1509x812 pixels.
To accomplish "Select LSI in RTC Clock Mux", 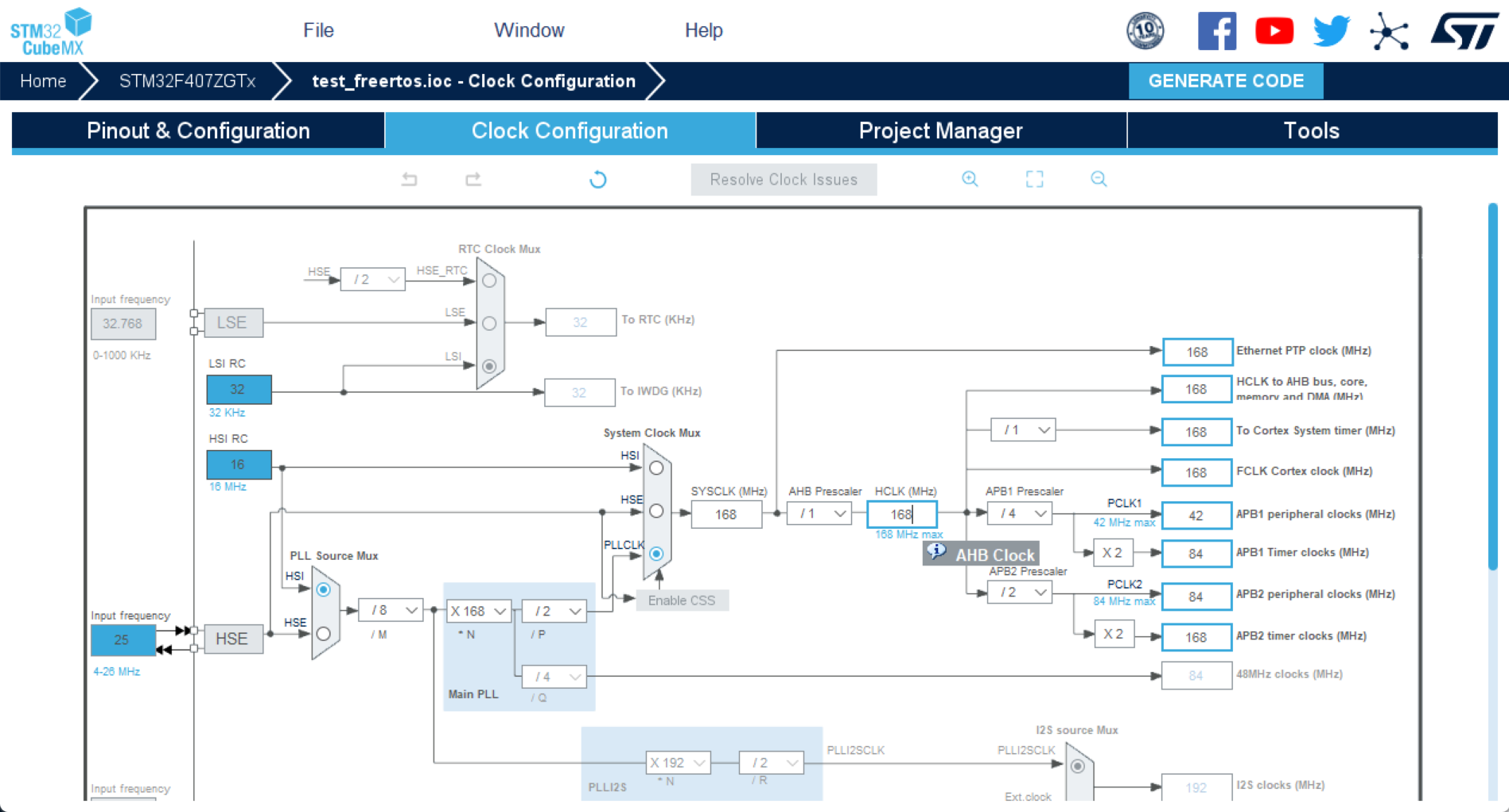I will click(489, 367).
